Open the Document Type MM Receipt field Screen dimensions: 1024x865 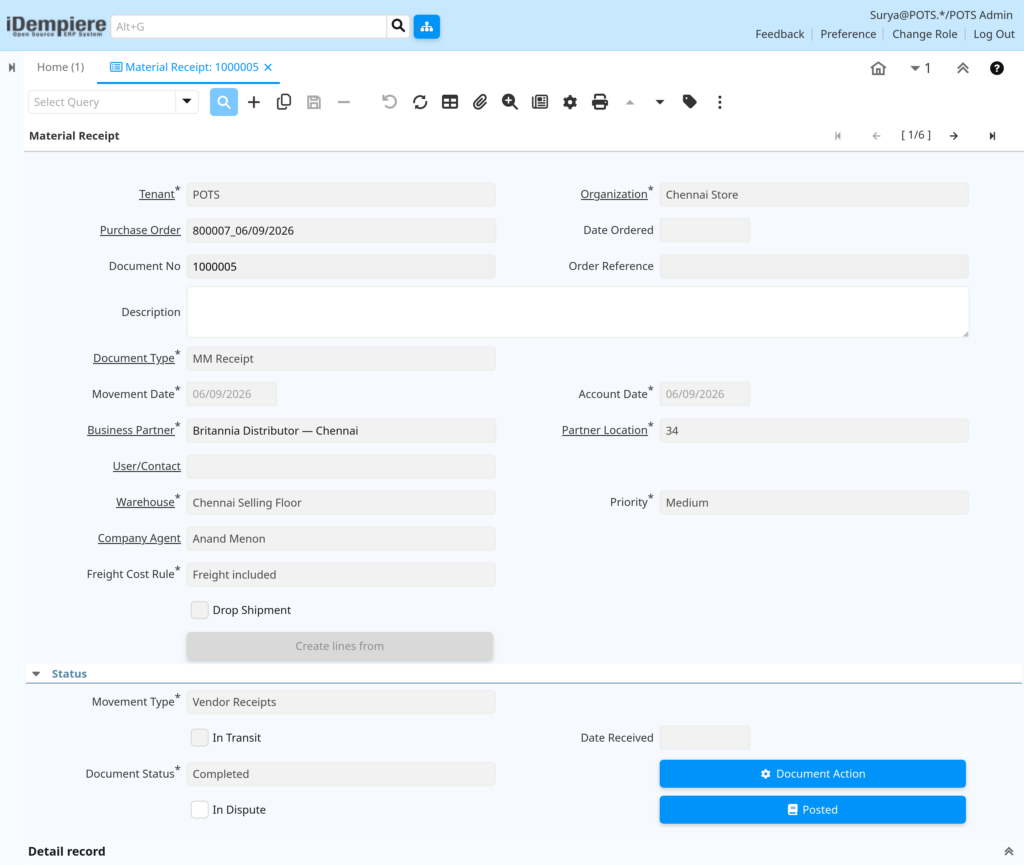point(341,358)
